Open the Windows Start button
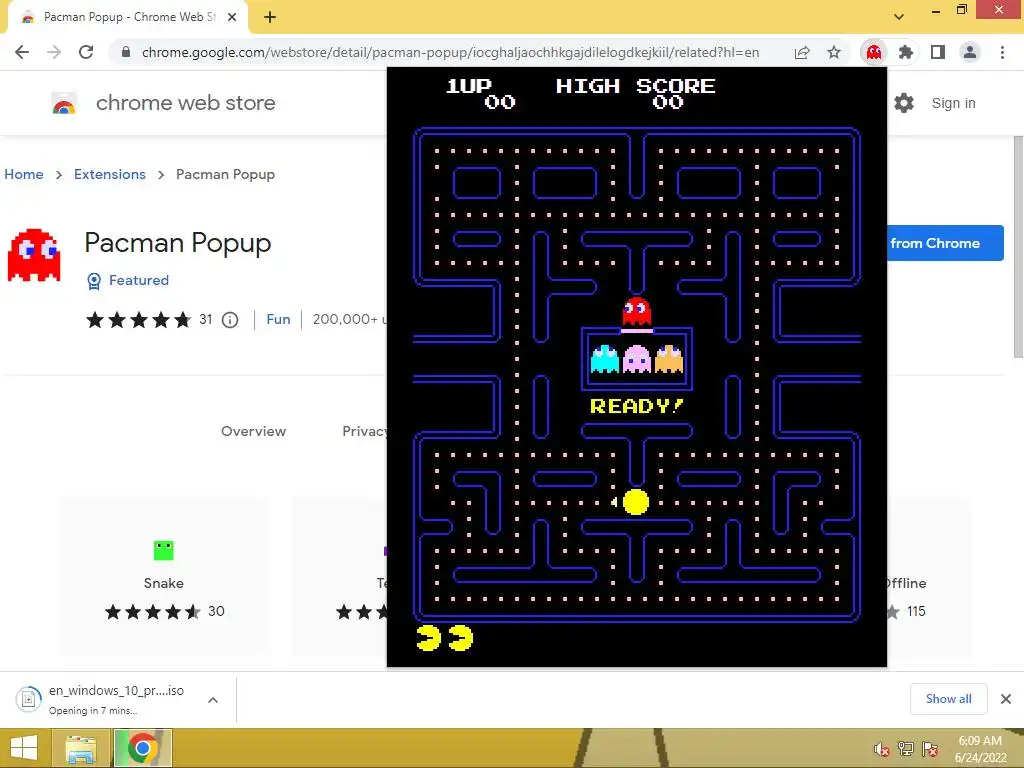The image size is (1024, 768). pyautogui.click(x=24, y=748)
